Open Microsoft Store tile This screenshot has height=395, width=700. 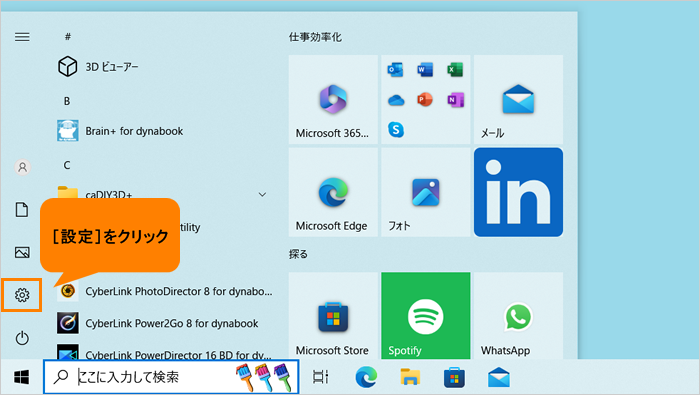click(x=333, y=316)
